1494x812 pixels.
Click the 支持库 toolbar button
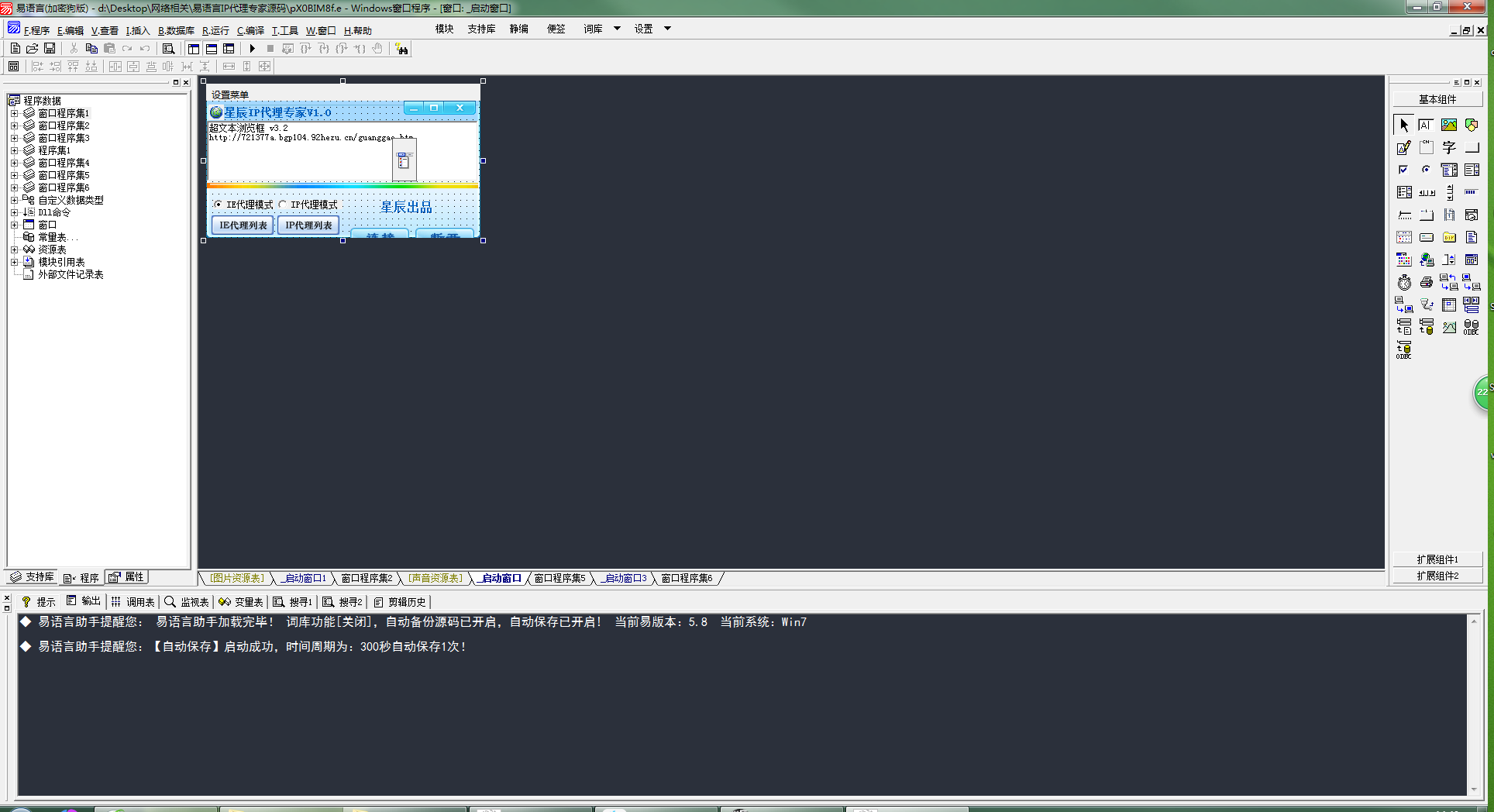481,29
